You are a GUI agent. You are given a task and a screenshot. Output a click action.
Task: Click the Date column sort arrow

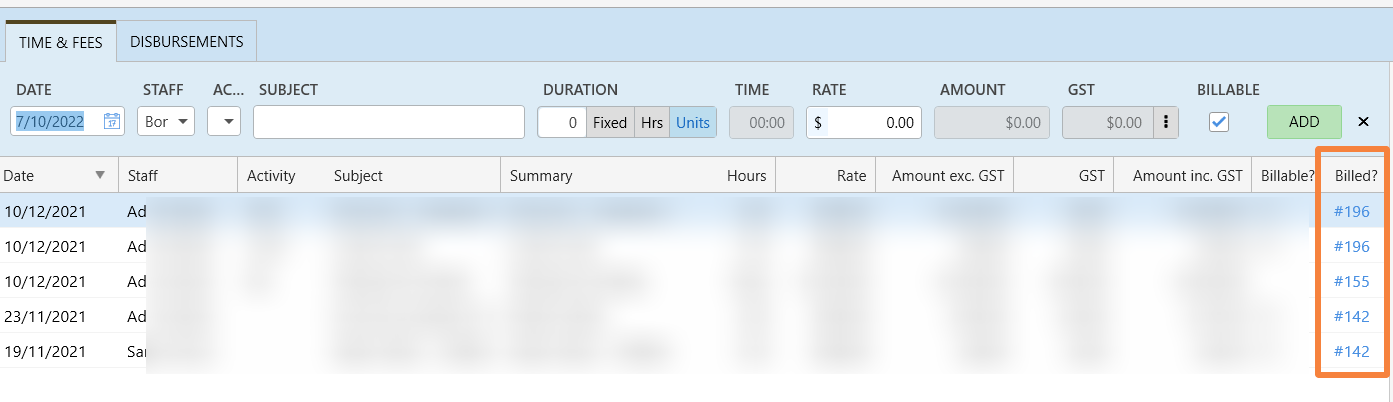[x=100, y=175]
